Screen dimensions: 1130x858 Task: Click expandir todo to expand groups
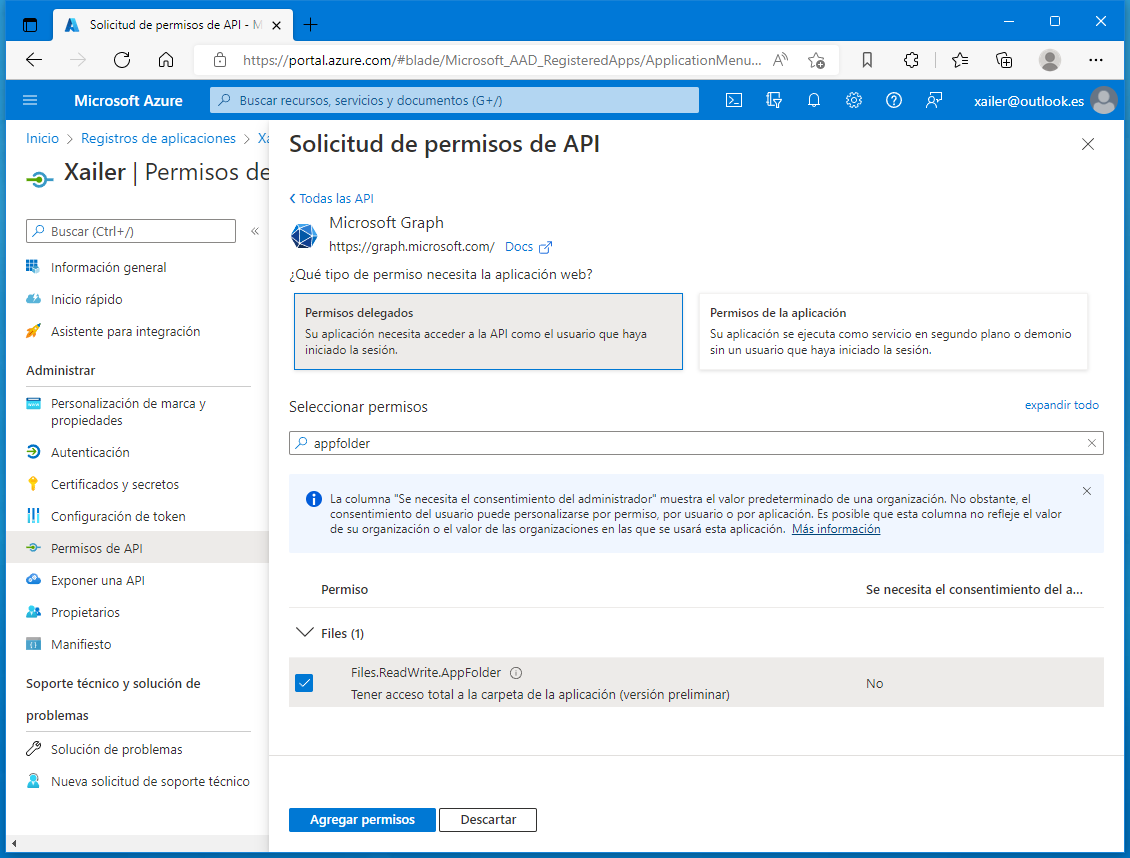(1062, 405)
